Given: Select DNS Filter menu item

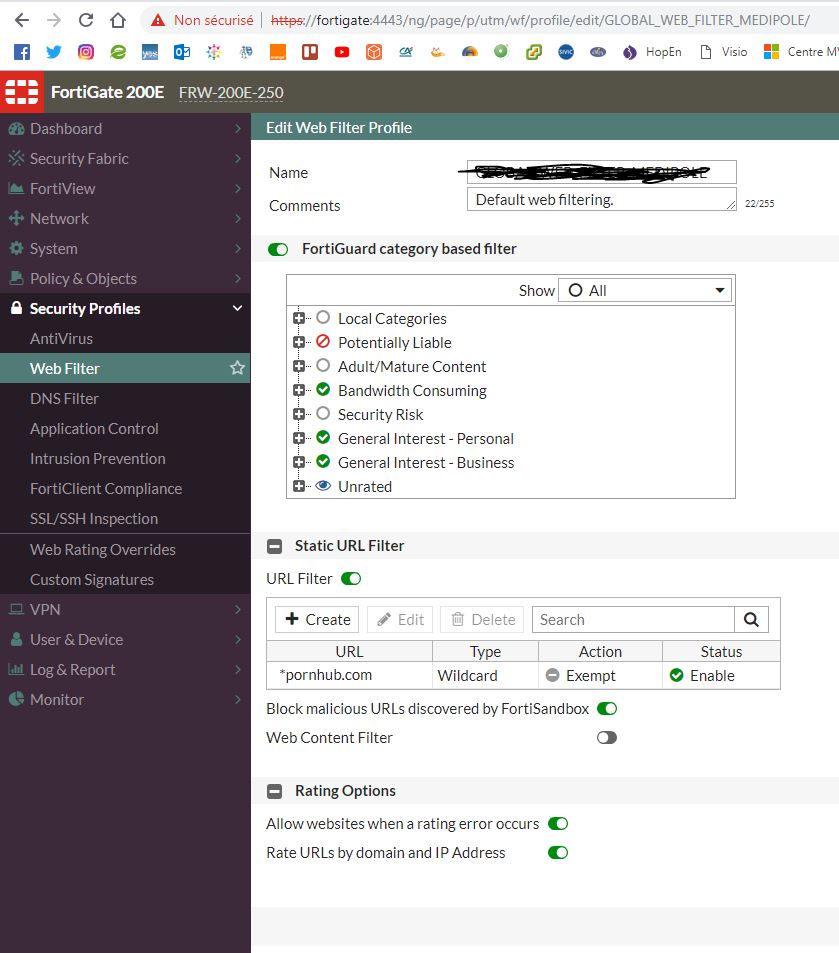Looking at the screenshot, I should point(125,399).
